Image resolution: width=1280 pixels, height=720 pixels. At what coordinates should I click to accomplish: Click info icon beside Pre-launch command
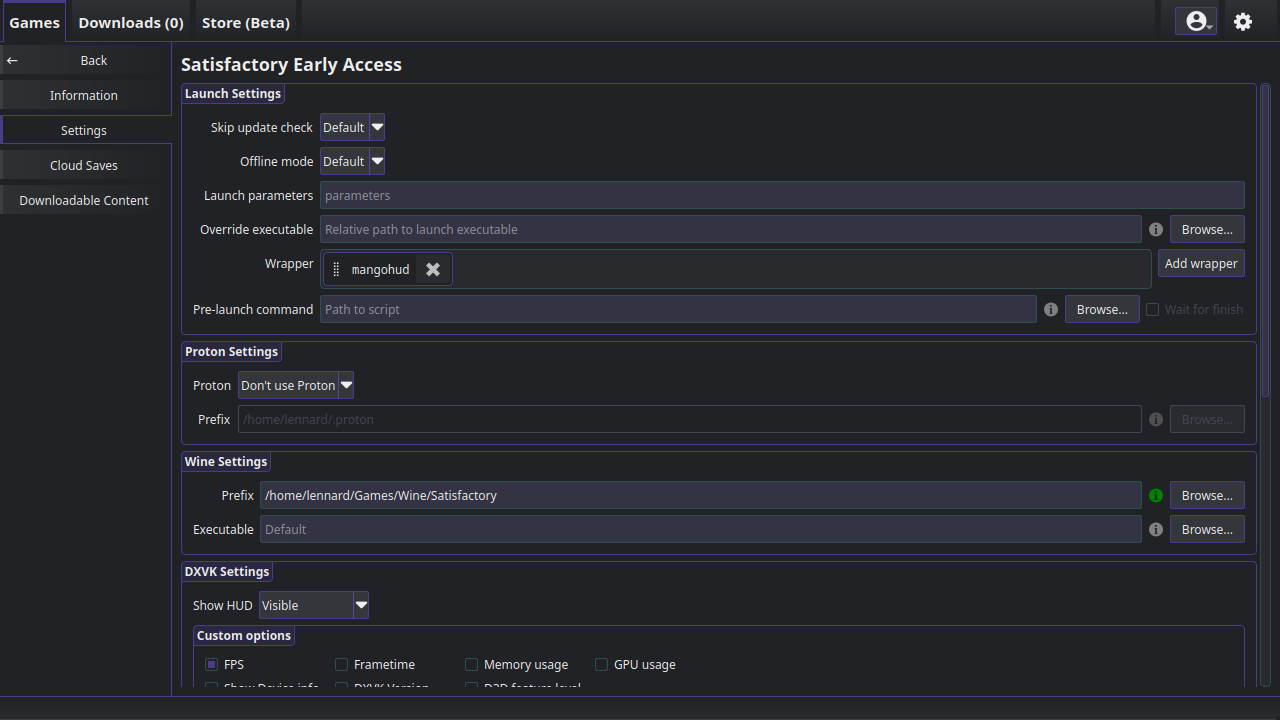(x=1051, y=309)
